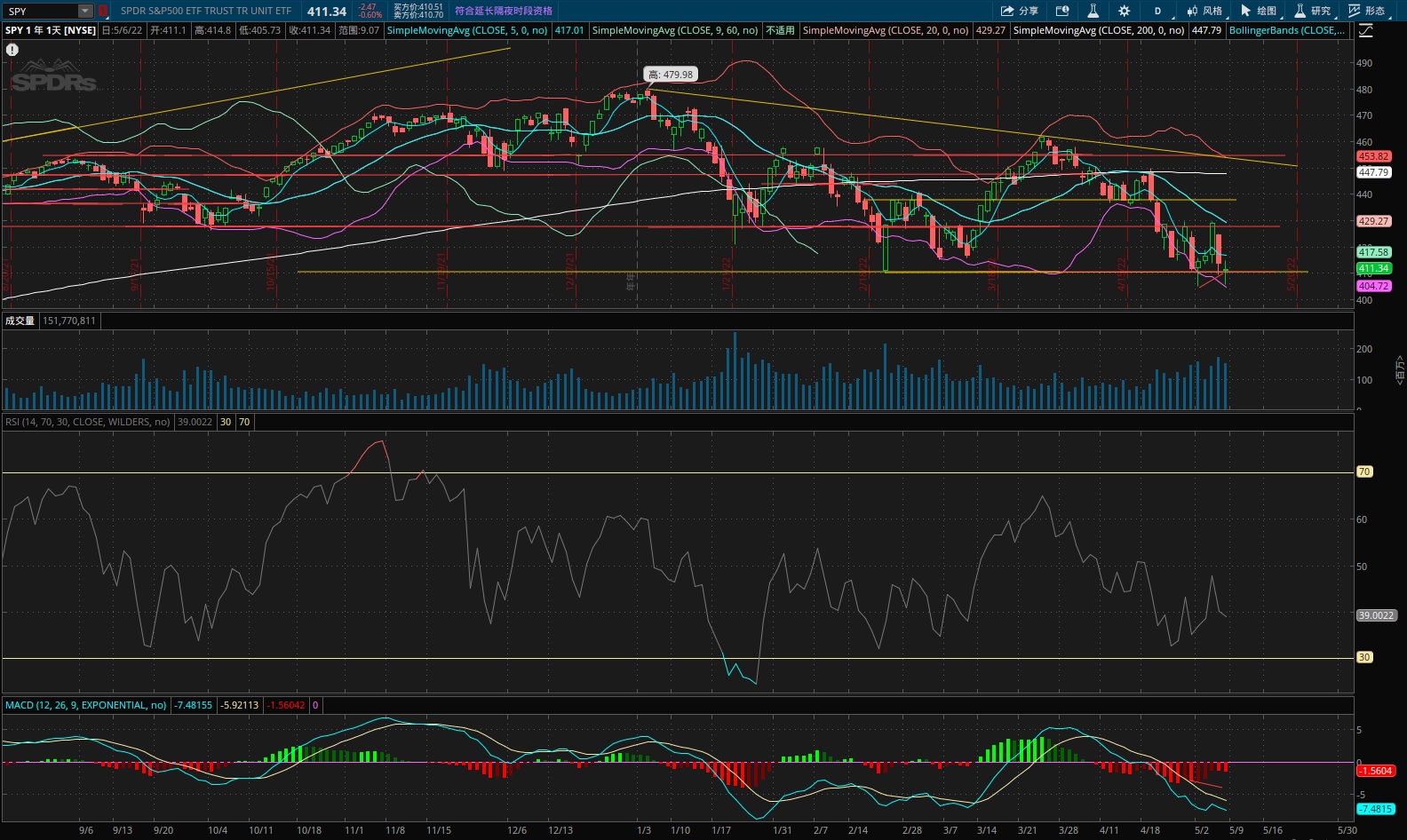Screen dimensions: 1407x840
Task: Click the chart scale toggle icon under Patterns
Action: tap(1366, 30)
